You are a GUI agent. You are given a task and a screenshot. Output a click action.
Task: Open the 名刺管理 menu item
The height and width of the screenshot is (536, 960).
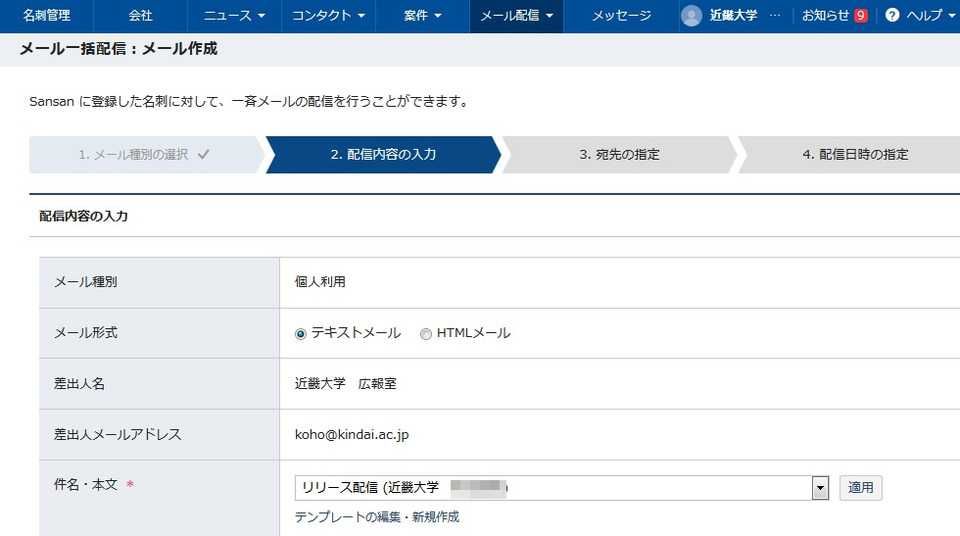(x=47, y=15)
